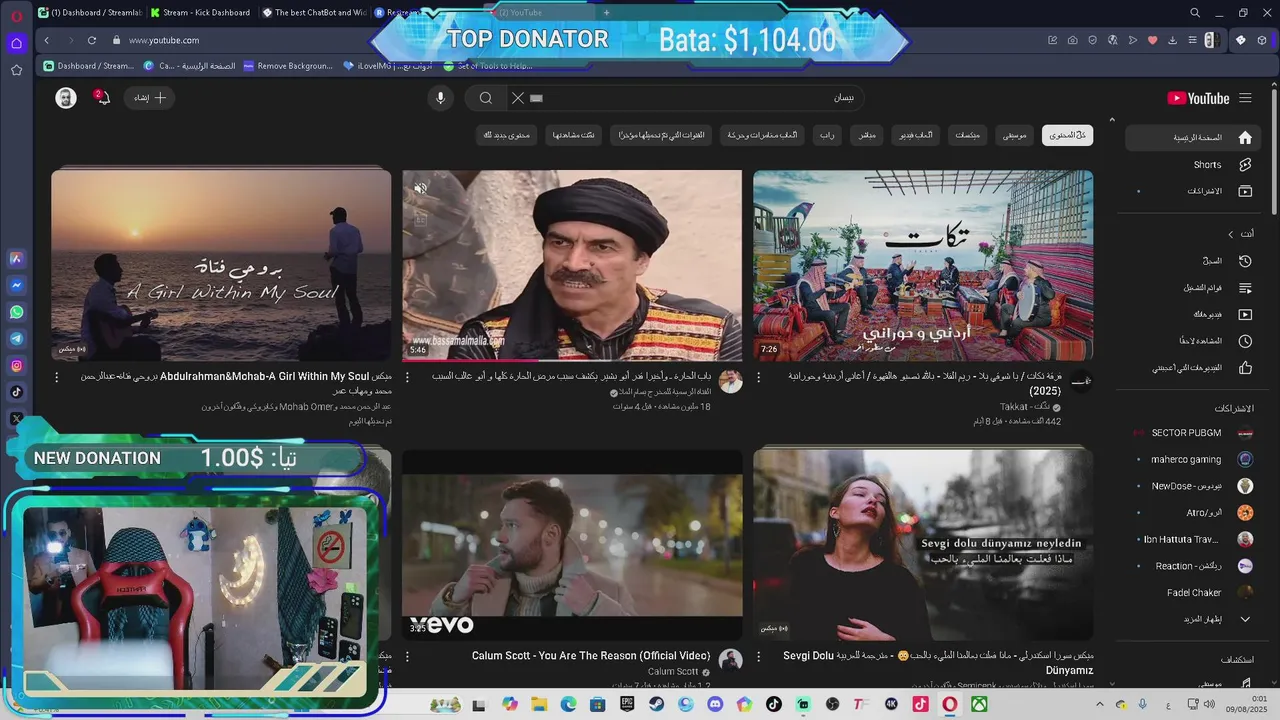1280x720 pixels.
Task: Select the Video games filter chip
Action: [x=916, y=135]
